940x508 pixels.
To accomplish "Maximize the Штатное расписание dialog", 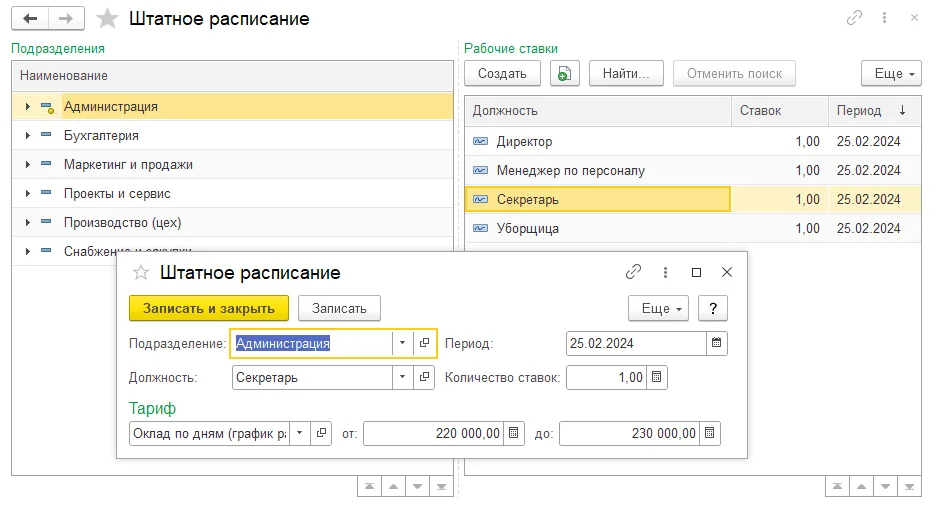I will click(x=696, y=272).
